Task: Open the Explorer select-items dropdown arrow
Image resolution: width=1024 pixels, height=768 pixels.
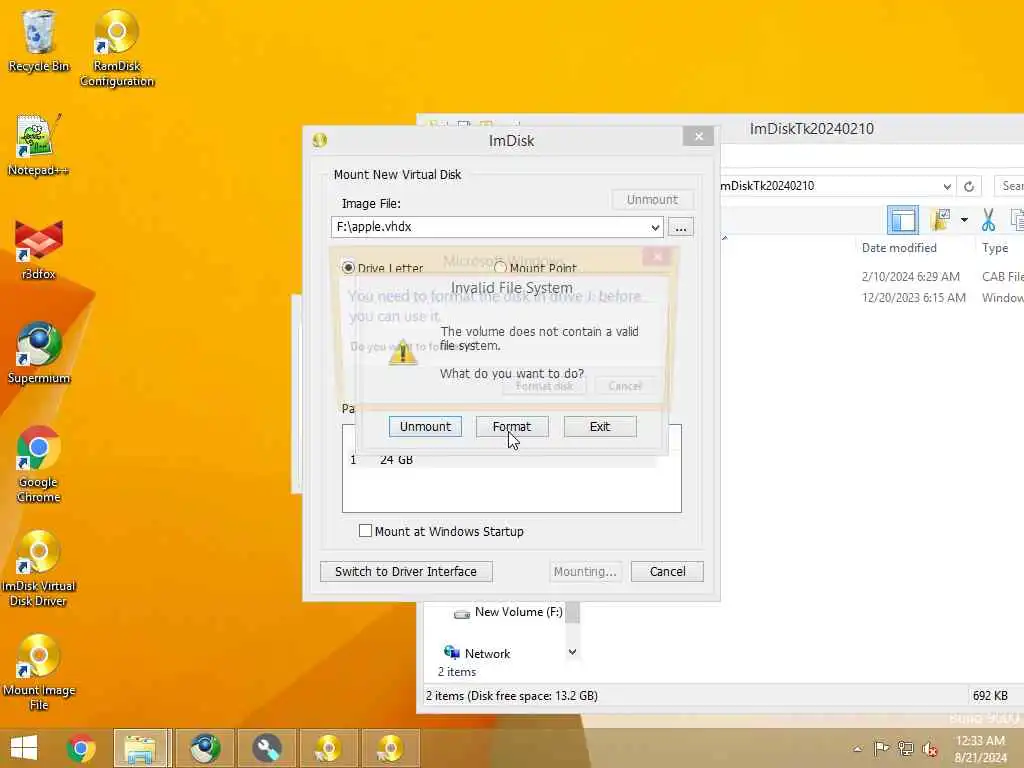Action: click(x=964, y=220)
